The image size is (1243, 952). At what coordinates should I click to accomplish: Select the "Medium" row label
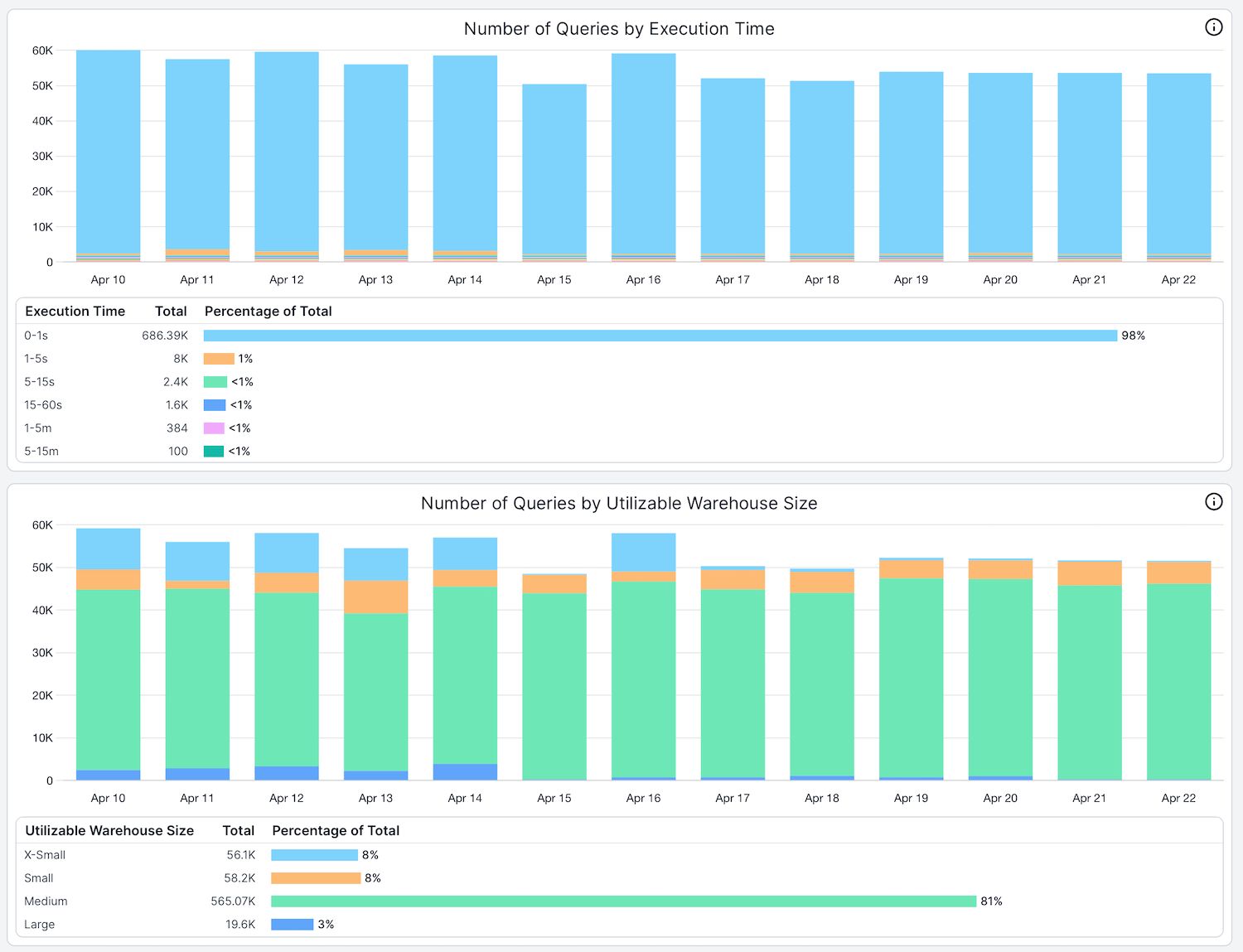[46, 901]
